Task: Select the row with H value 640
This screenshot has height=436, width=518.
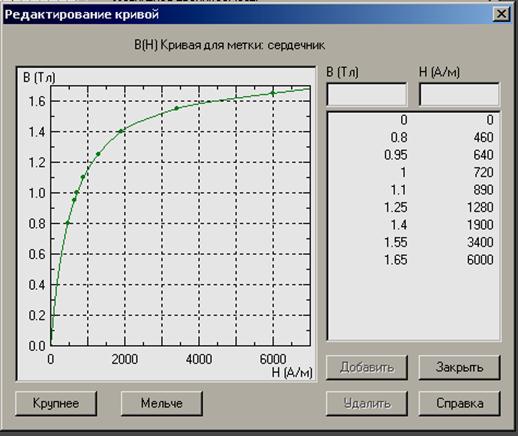Action: pos(413,155)
